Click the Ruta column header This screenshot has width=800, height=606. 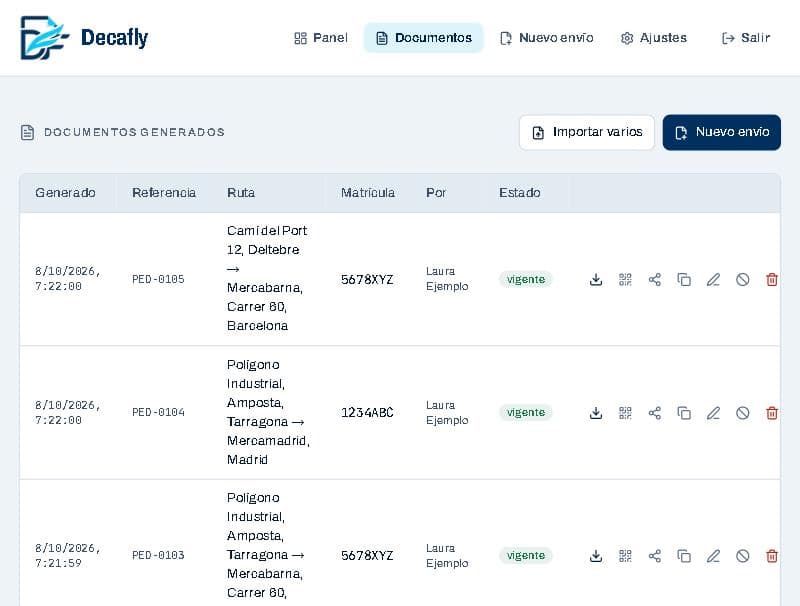point(241,193)
